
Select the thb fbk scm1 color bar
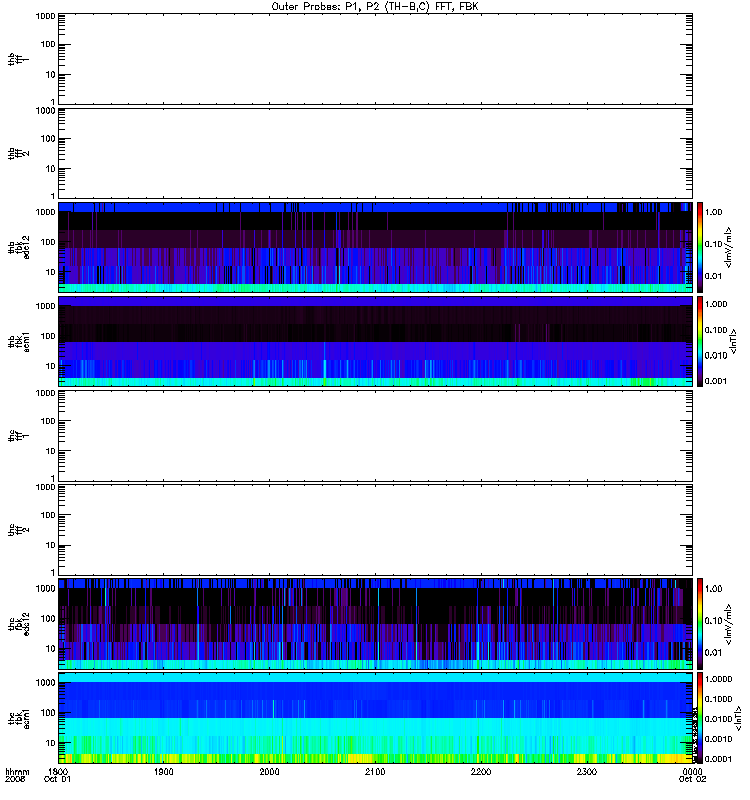(x=700, y=341)
